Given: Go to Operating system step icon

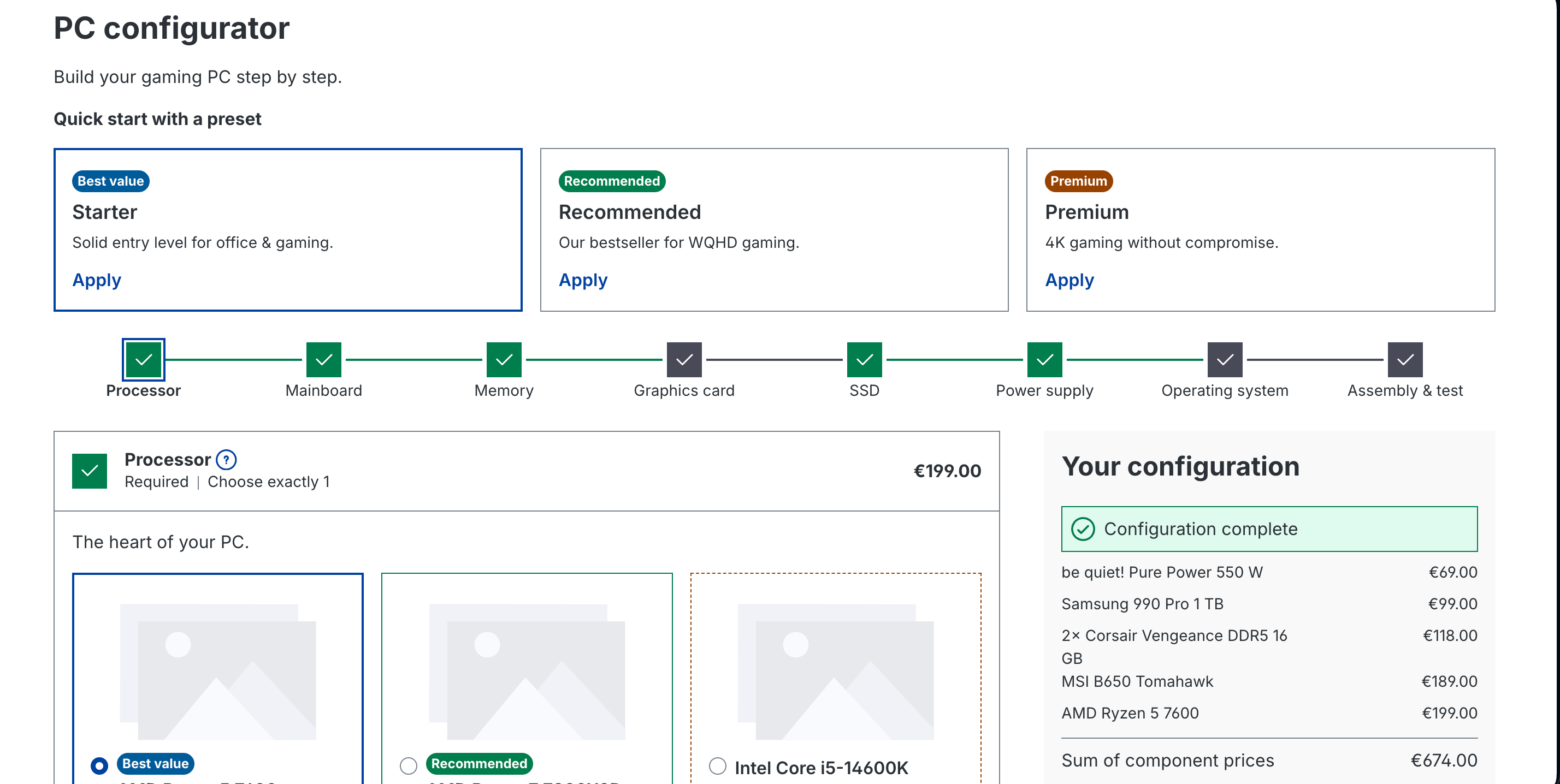Looking at the screenshot, I should tap(1225, 360).
